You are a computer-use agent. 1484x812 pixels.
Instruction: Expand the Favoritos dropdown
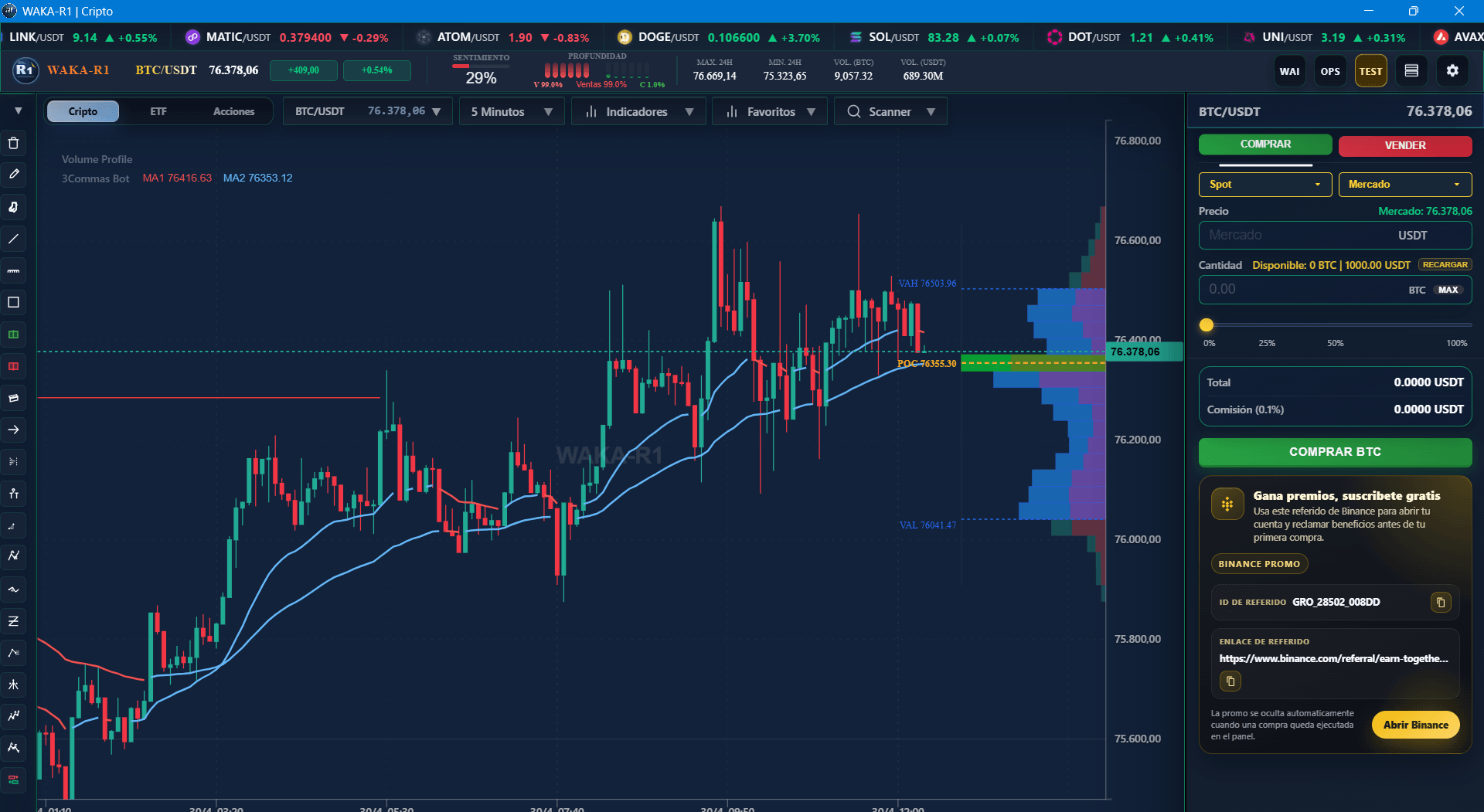tap(770, 111)
